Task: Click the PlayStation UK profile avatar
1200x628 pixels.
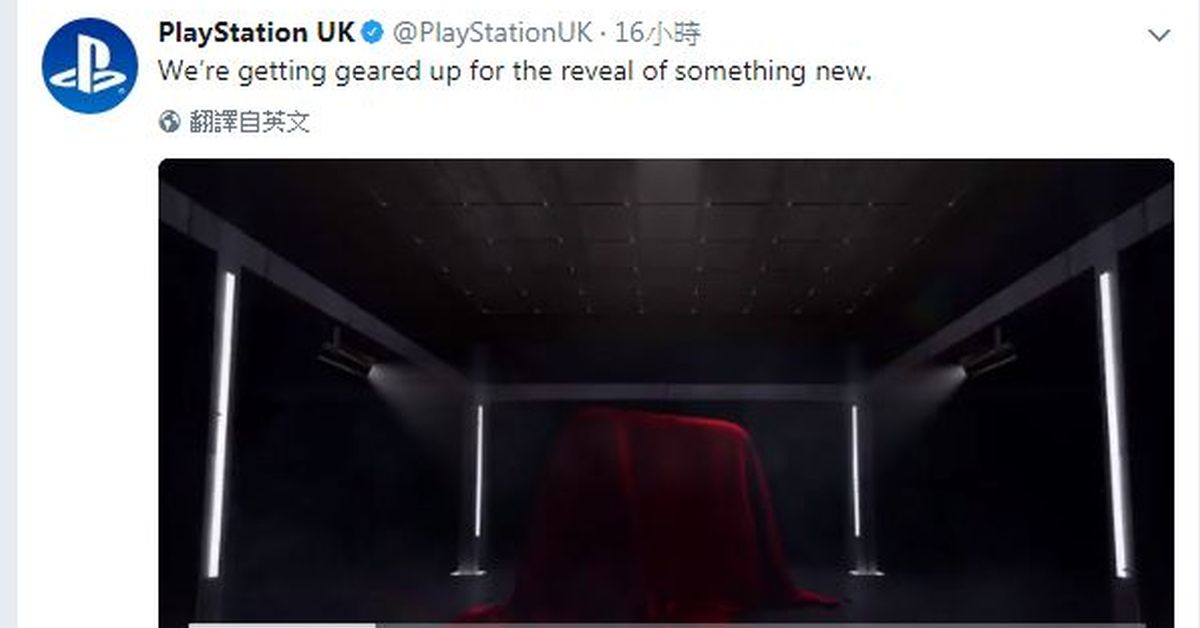Action: click(89, 66)
